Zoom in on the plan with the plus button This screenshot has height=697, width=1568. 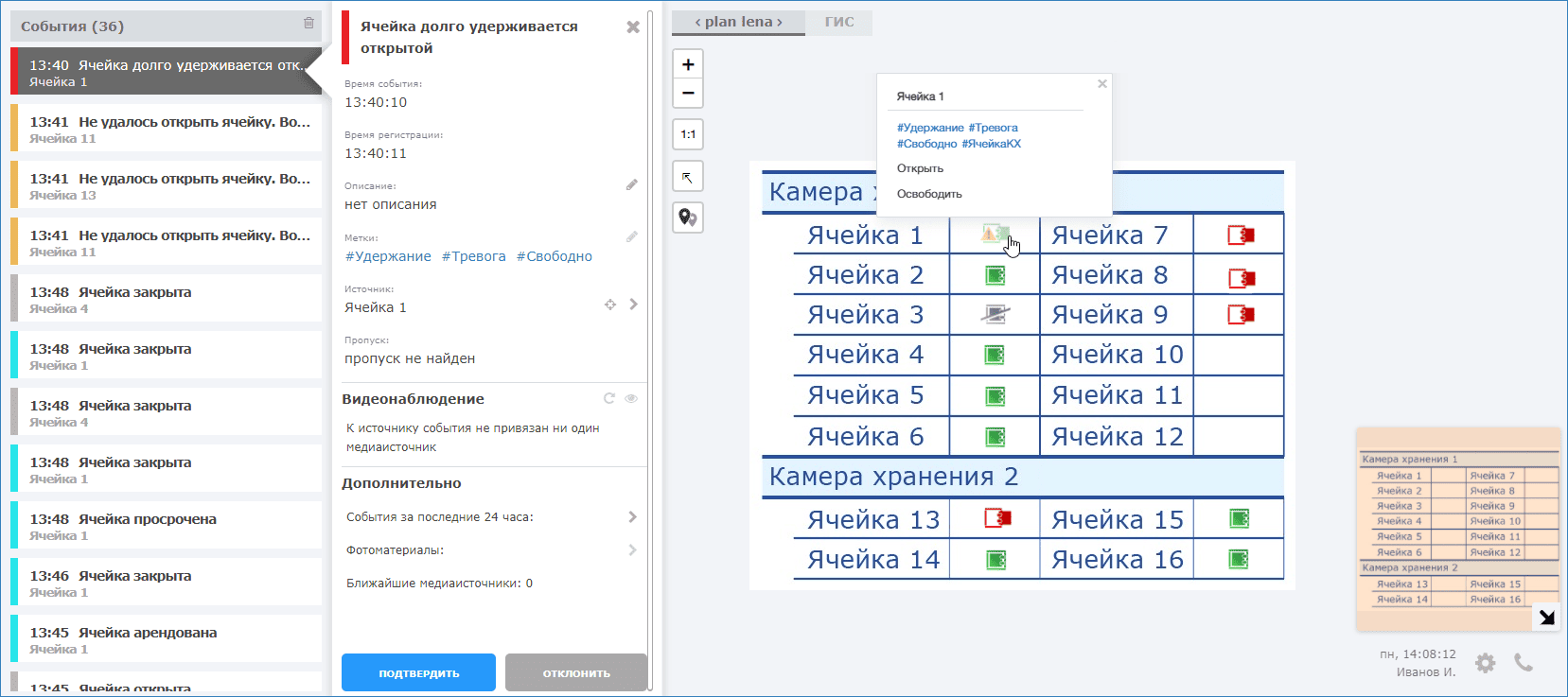click(688, 64)
